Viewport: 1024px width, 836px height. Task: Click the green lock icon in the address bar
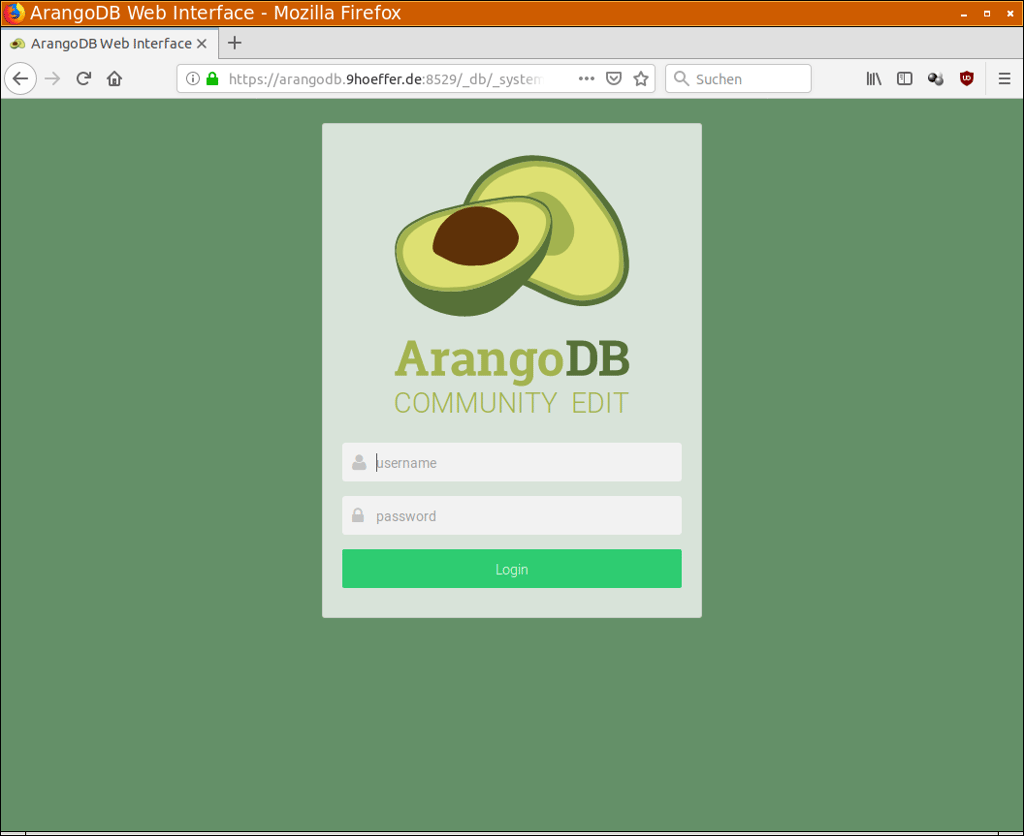tap(213, 78)
